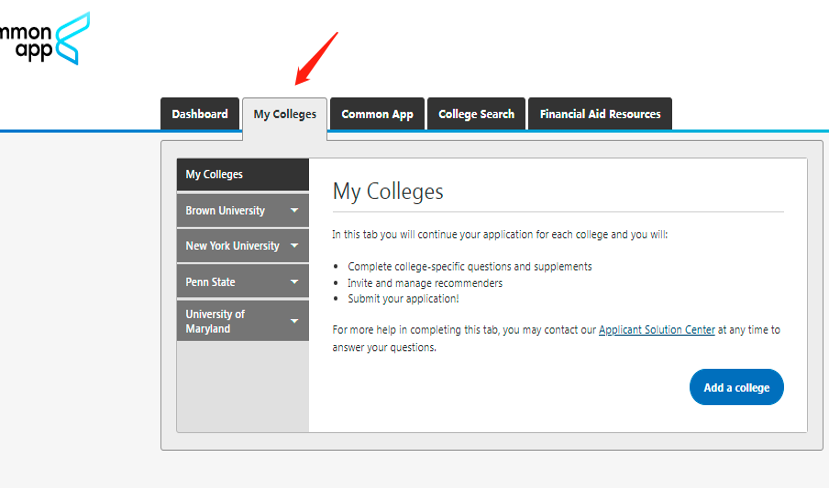Expand the Penn State dropdown arrow
Screen dimensions: 830x488
(x=294, y=282)
